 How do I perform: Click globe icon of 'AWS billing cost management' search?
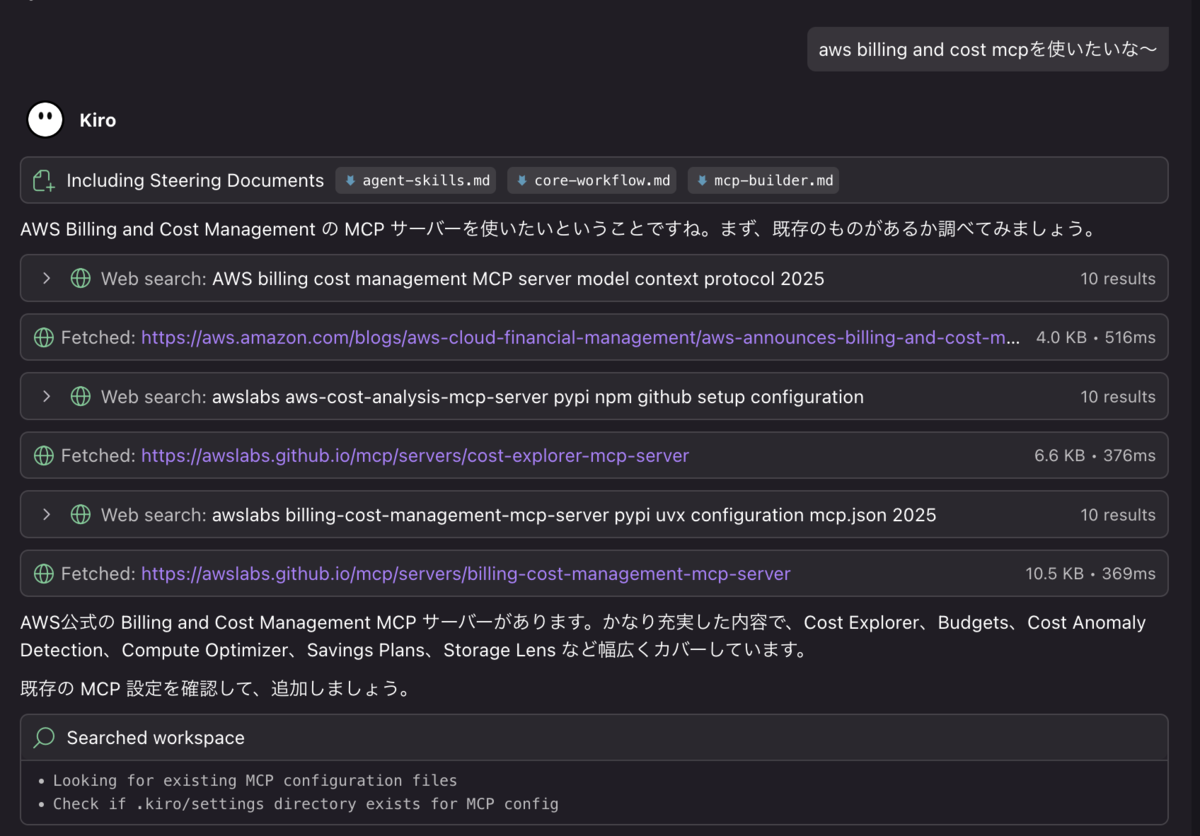[x=81, y=279]
